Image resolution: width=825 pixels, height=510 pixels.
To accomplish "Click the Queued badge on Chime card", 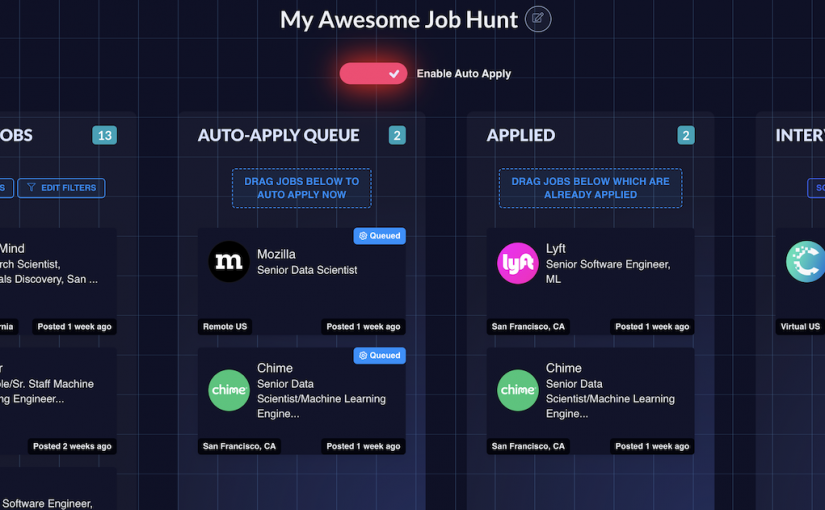I will [379, 355].
